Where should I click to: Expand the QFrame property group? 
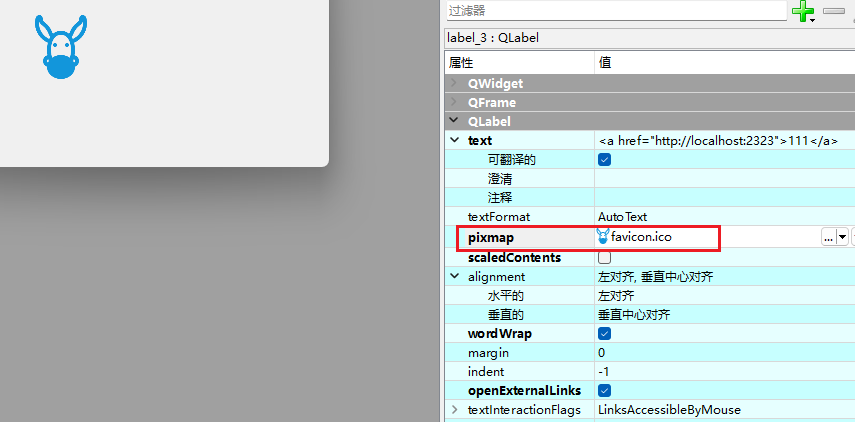455,103
